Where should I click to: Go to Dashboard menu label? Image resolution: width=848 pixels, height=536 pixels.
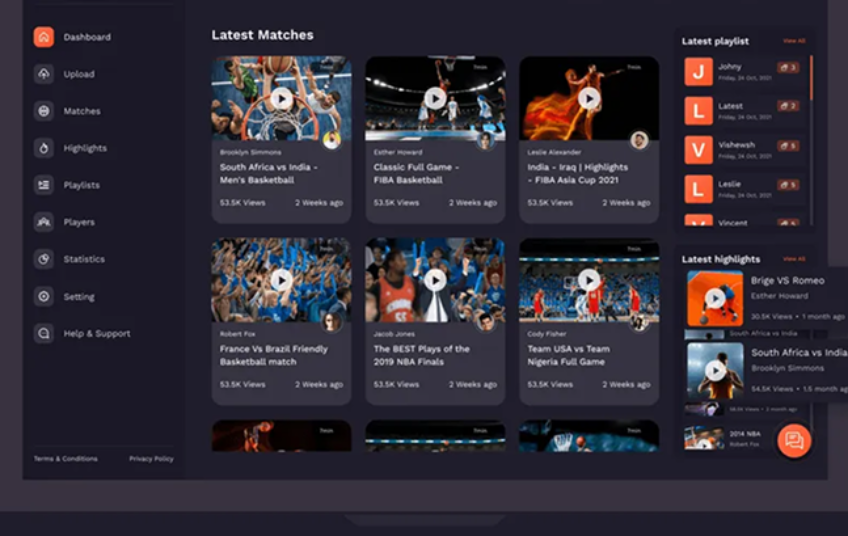pyautogui.click(x=87, y=37)
